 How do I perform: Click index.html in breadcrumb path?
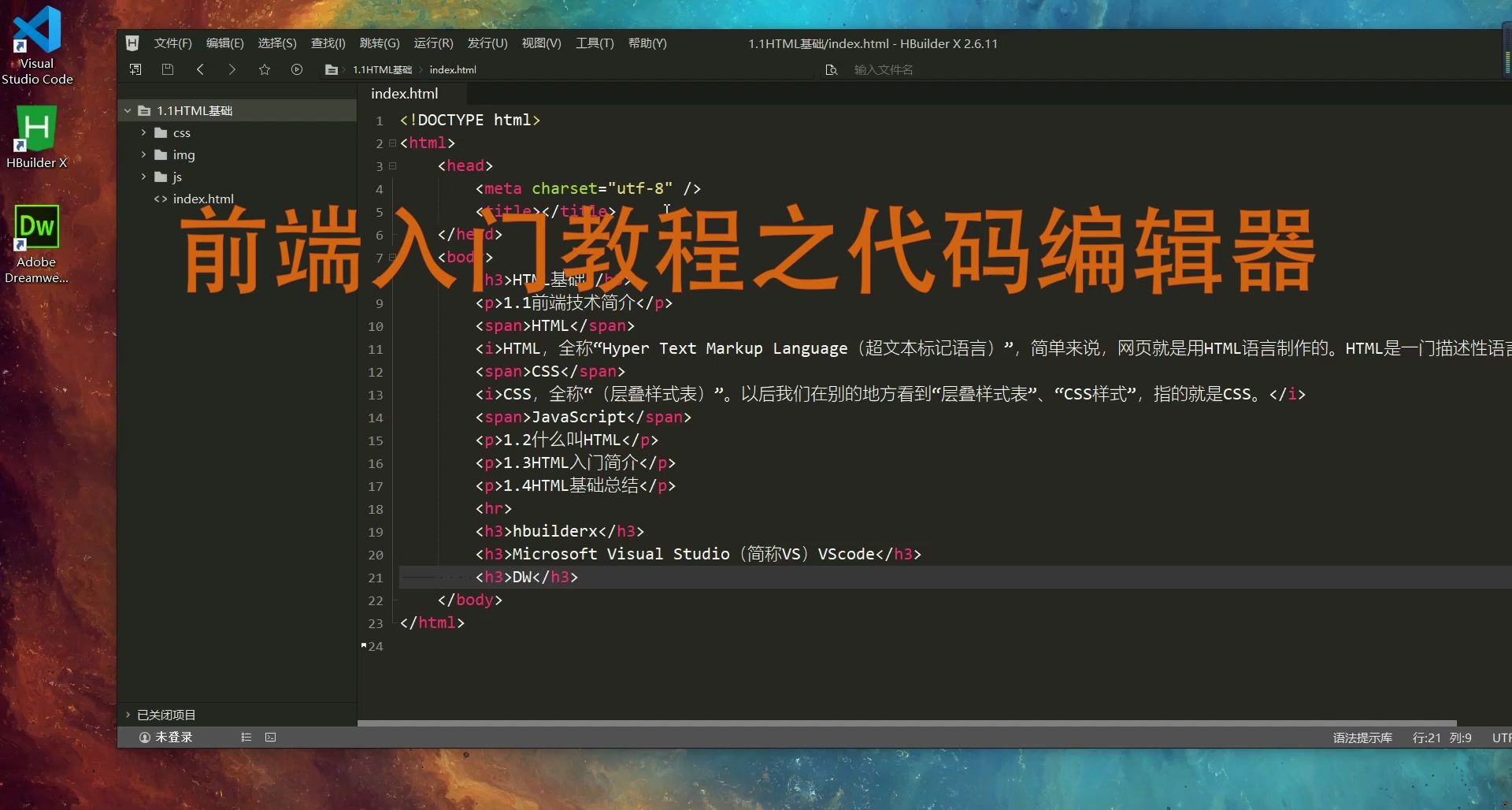(453, 70)
